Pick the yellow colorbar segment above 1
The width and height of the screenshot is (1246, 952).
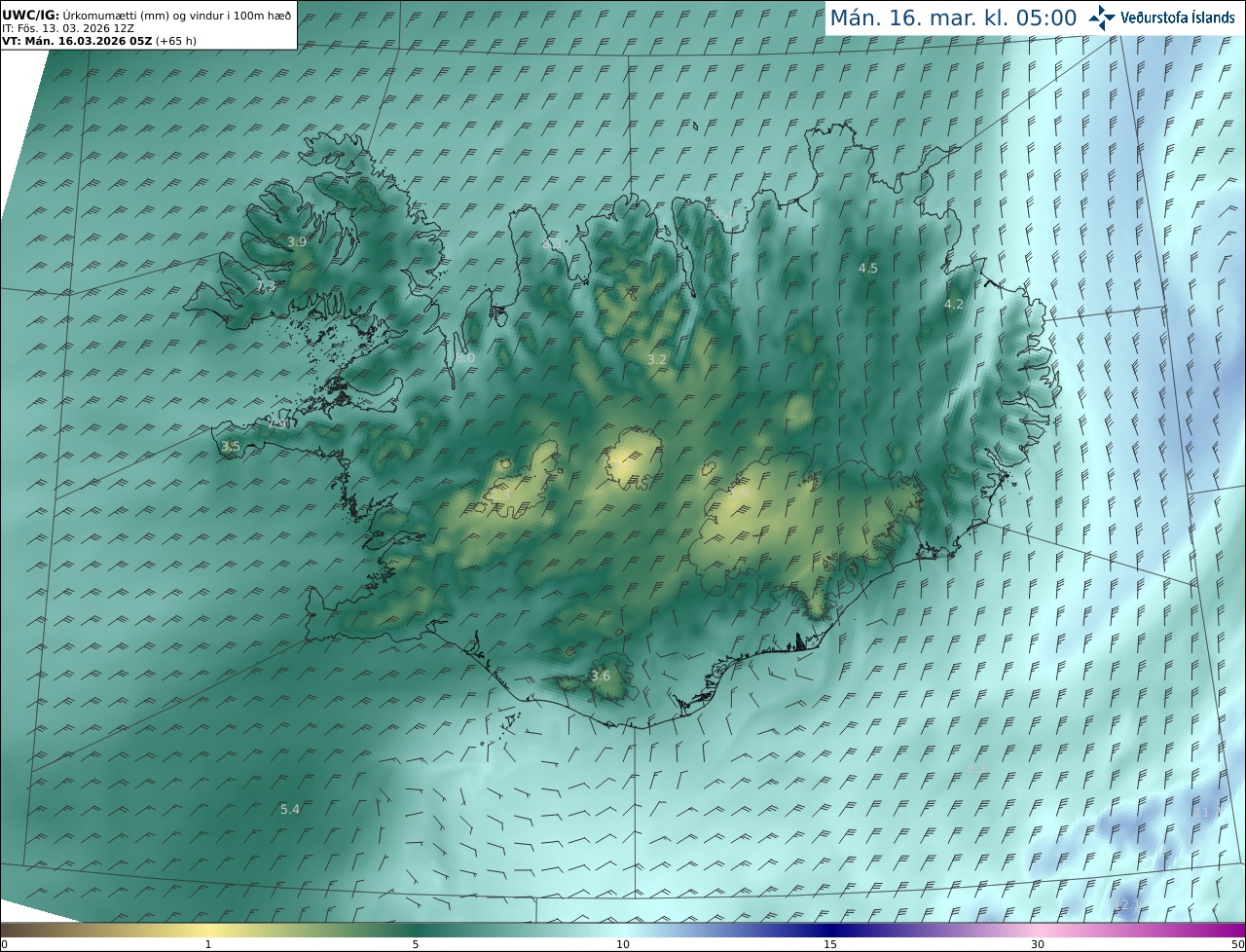(208, 930)
